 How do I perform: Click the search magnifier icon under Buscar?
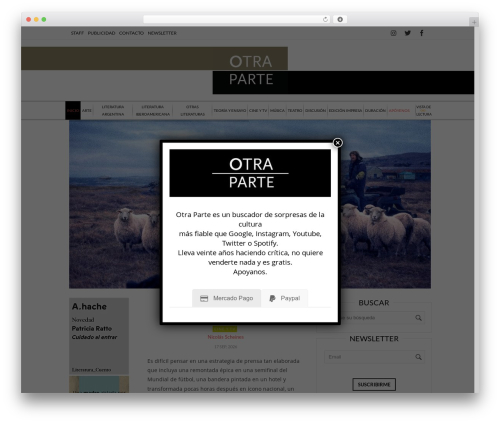(x=418, y=318)
